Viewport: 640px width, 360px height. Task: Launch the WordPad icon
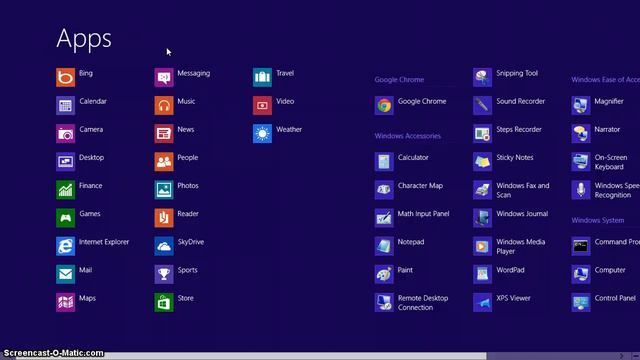pyautogui.click(x=482, y=274)
